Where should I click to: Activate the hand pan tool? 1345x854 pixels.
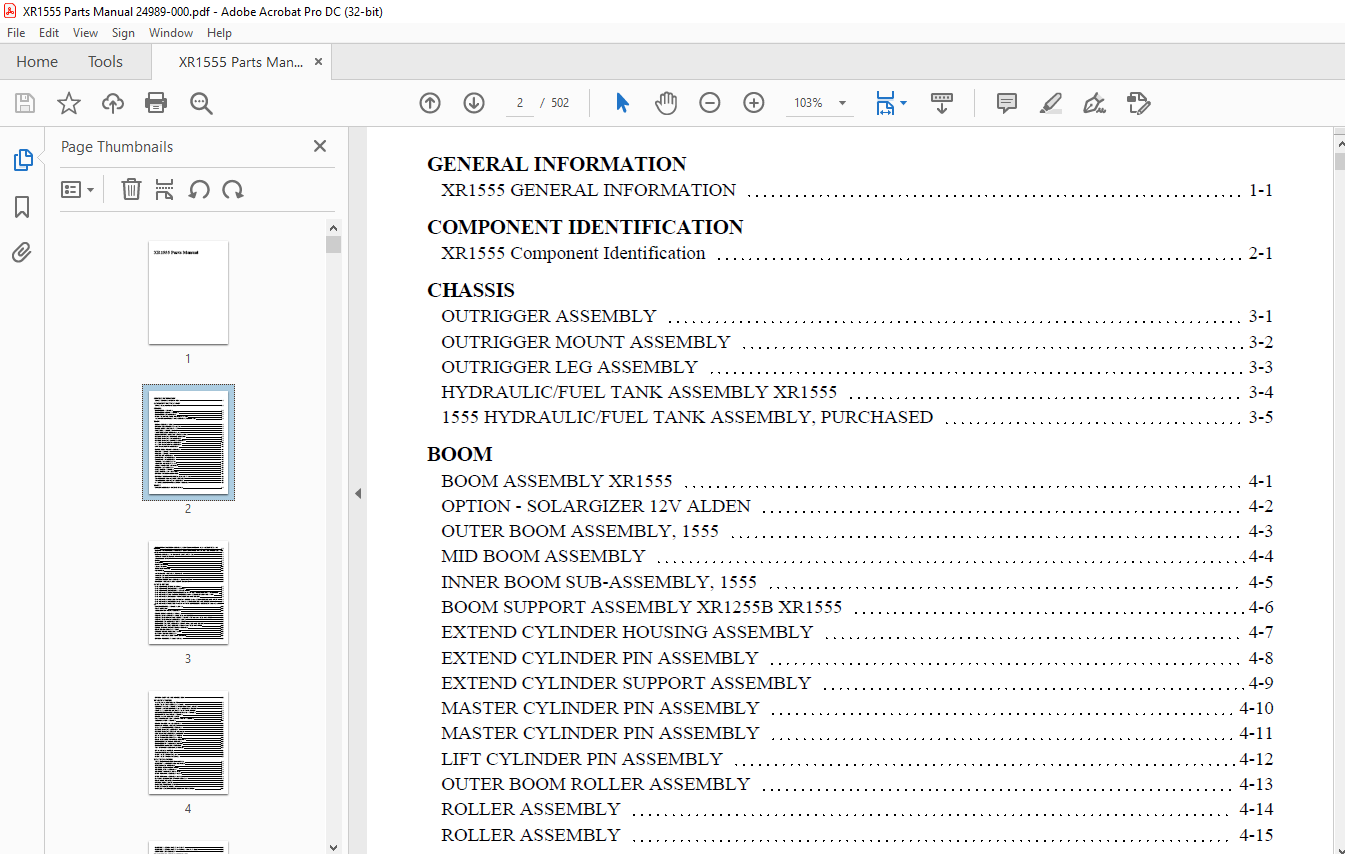pyautogui.click(x=666, y=103)
